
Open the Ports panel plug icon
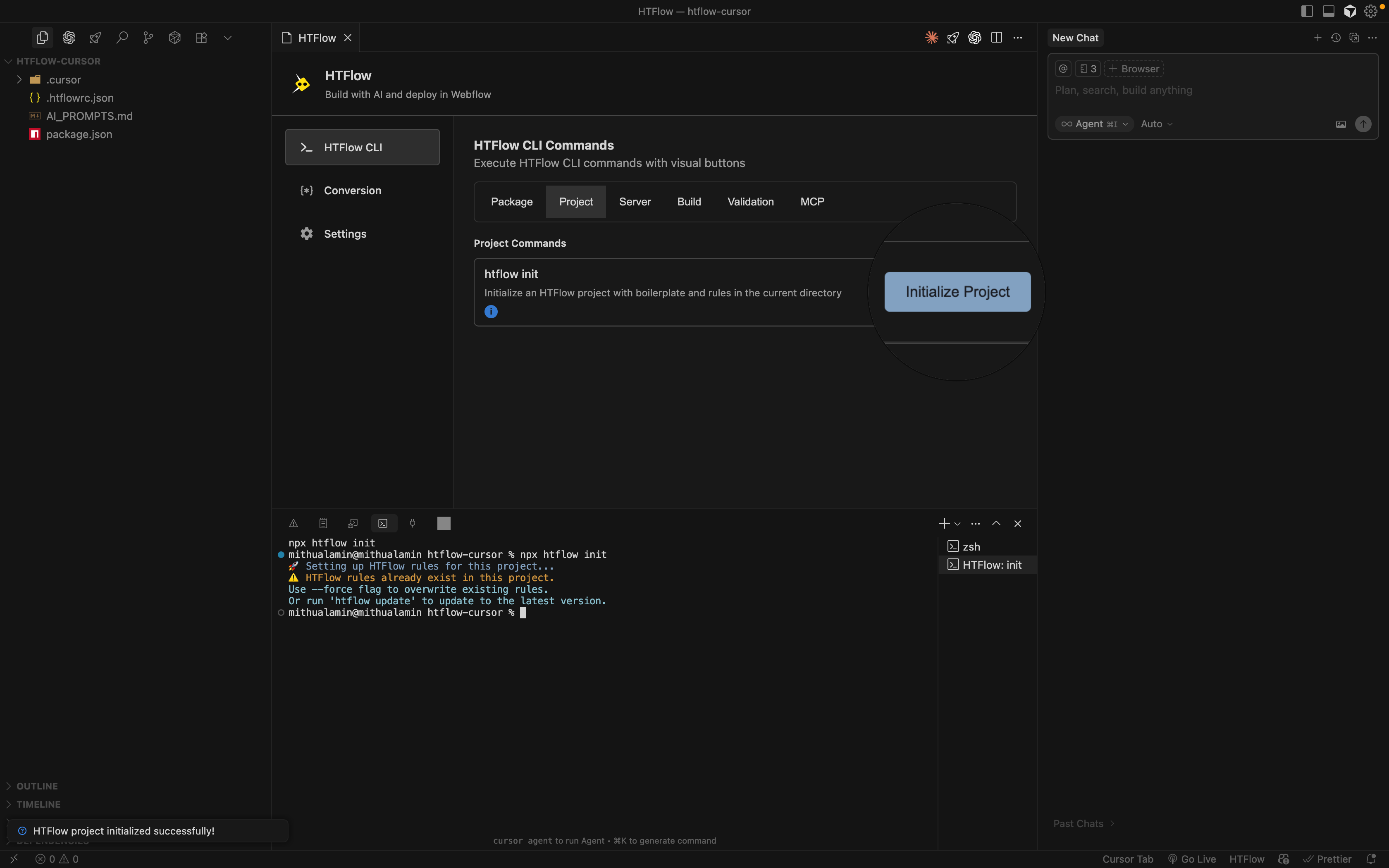(x=413, y=523)
